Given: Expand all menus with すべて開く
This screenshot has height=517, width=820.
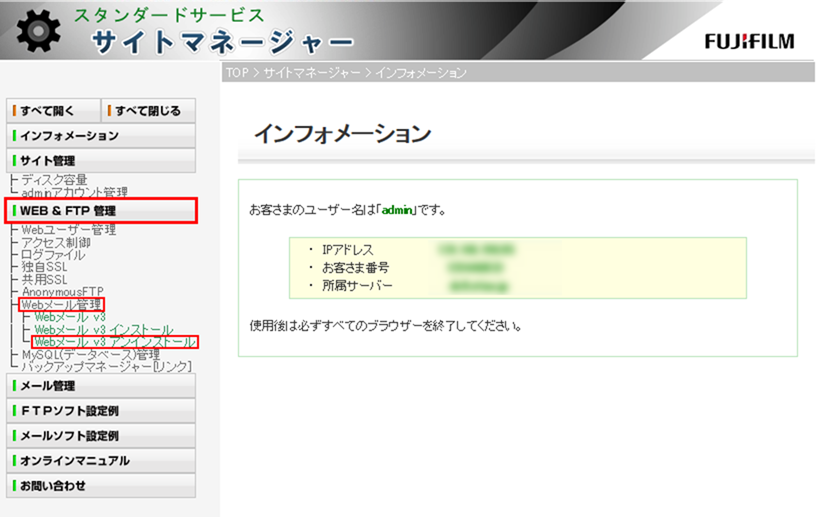Looking at the screenshot, I should 53,111.
